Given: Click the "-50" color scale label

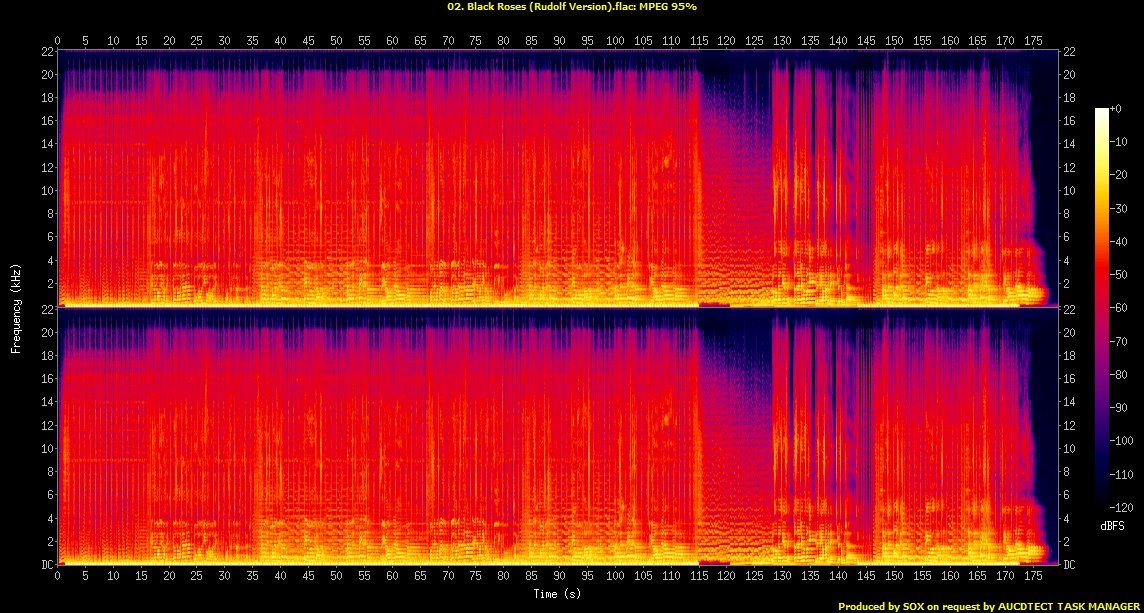Looking at the screenshot, I should (1116, 274).
